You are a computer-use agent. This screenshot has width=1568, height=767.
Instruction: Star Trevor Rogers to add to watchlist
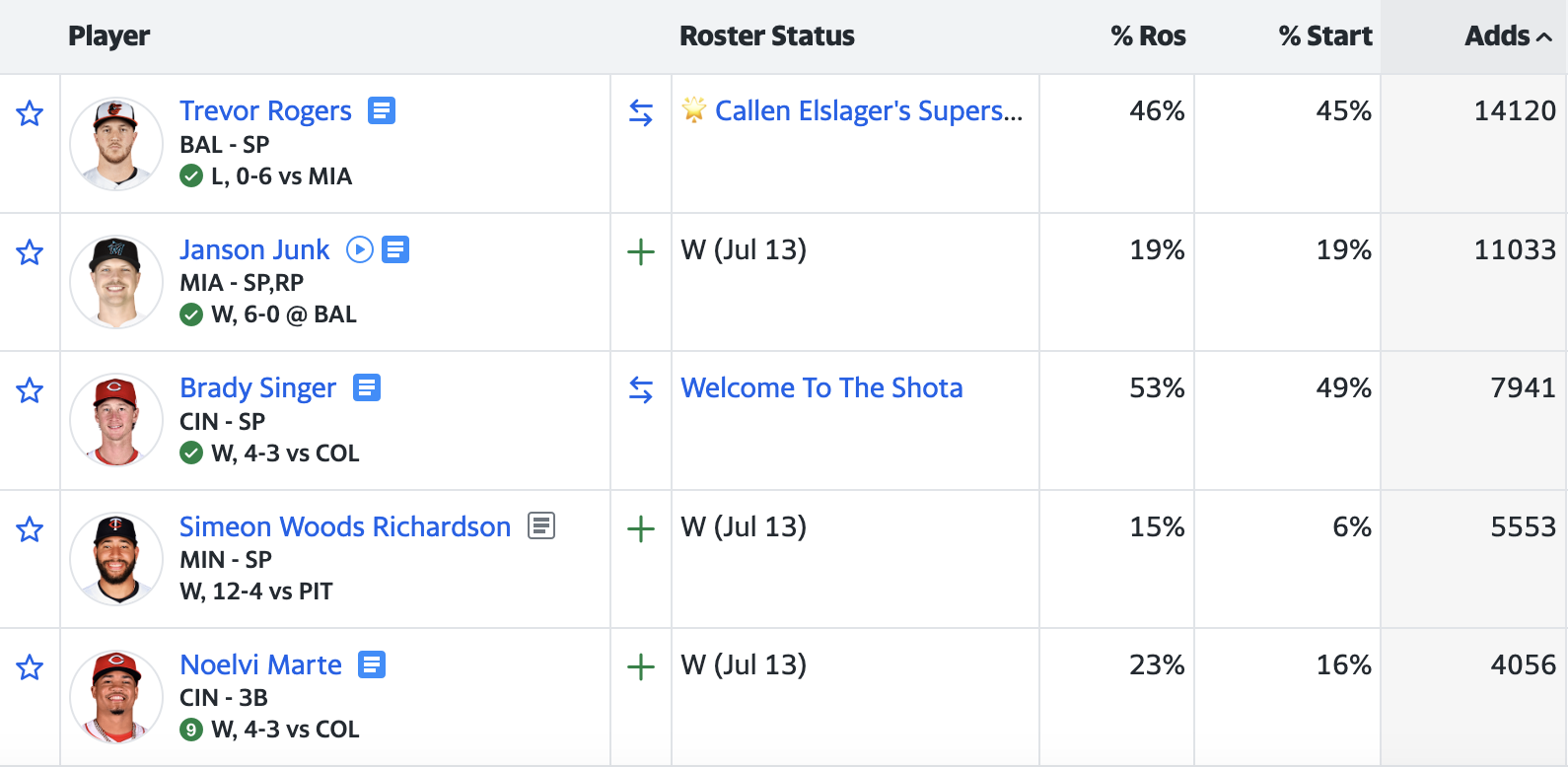coord(30,113)
